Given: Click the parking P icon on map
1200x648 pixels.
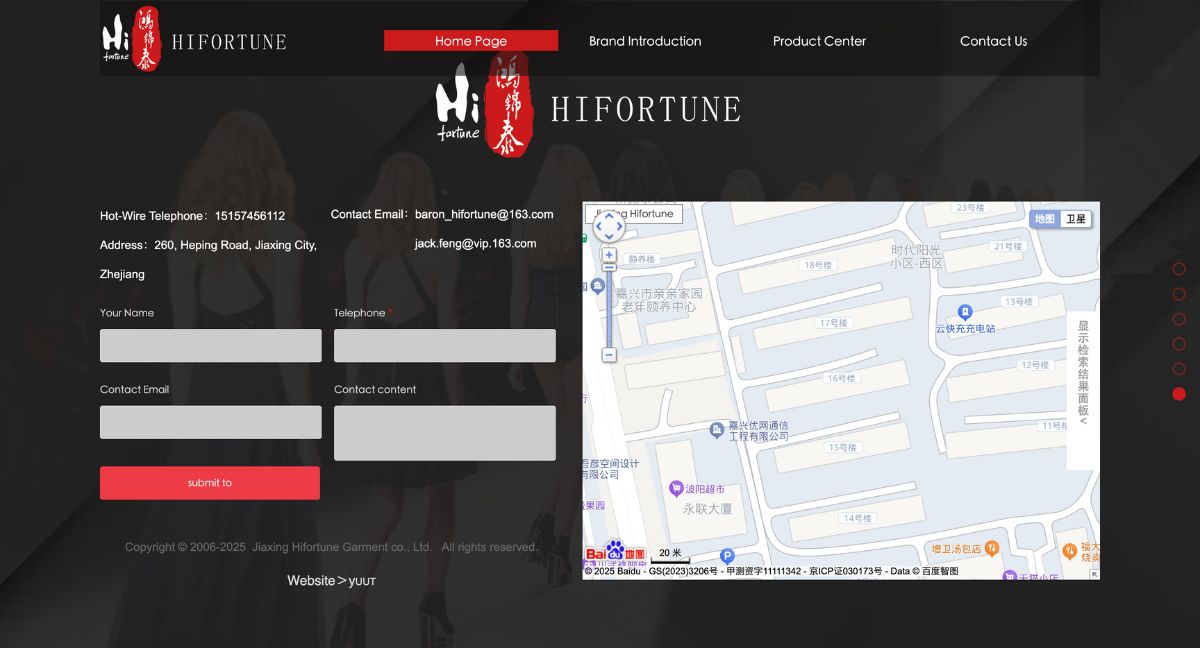Looking at the screenshot, I should click(727, 556).
